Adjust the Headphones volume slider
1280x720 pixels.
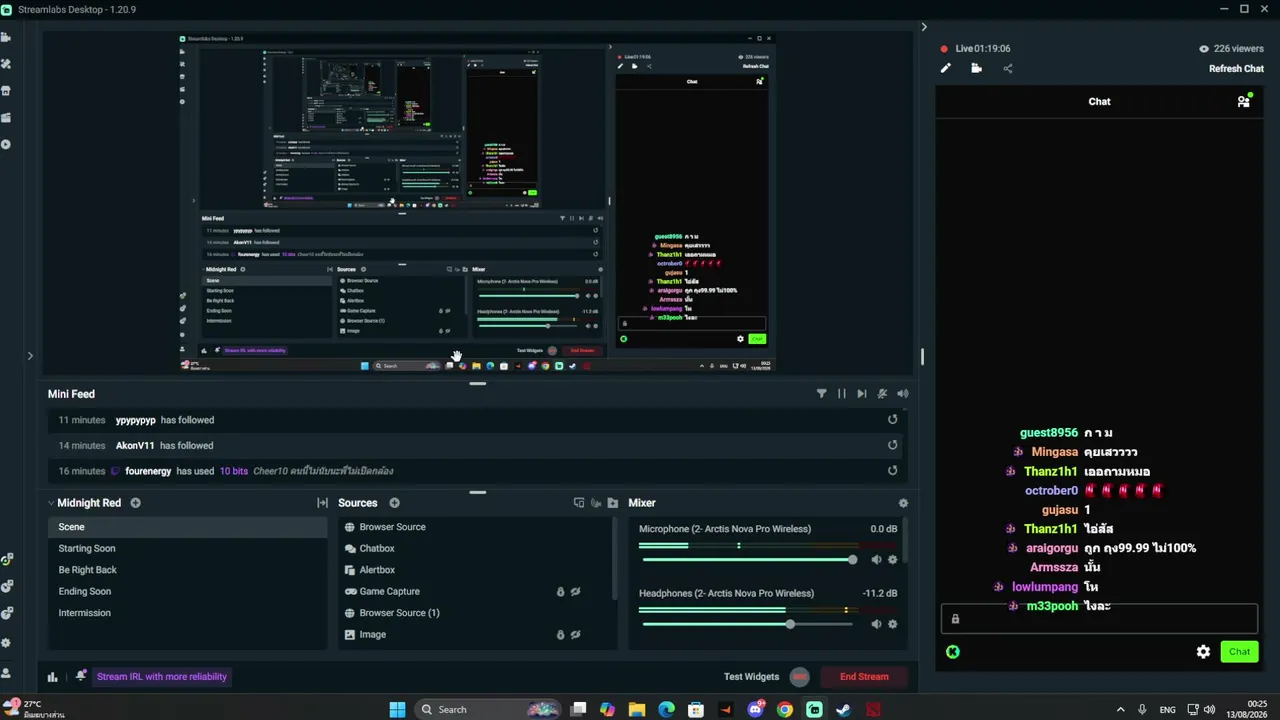click(x=747, y=624)
